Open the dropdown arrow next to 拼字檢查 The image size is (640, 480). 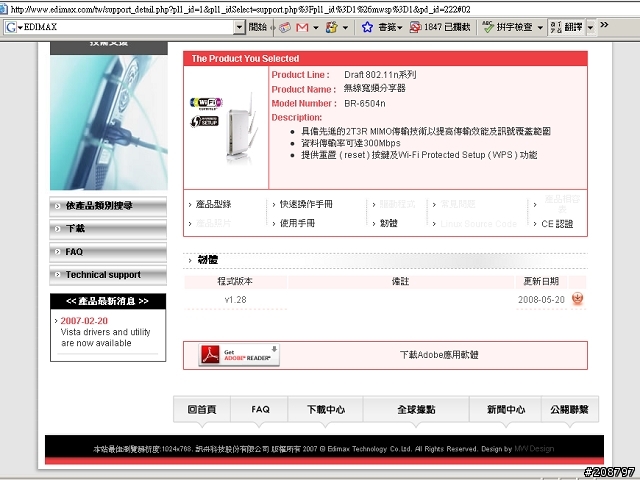click(540, 28)
